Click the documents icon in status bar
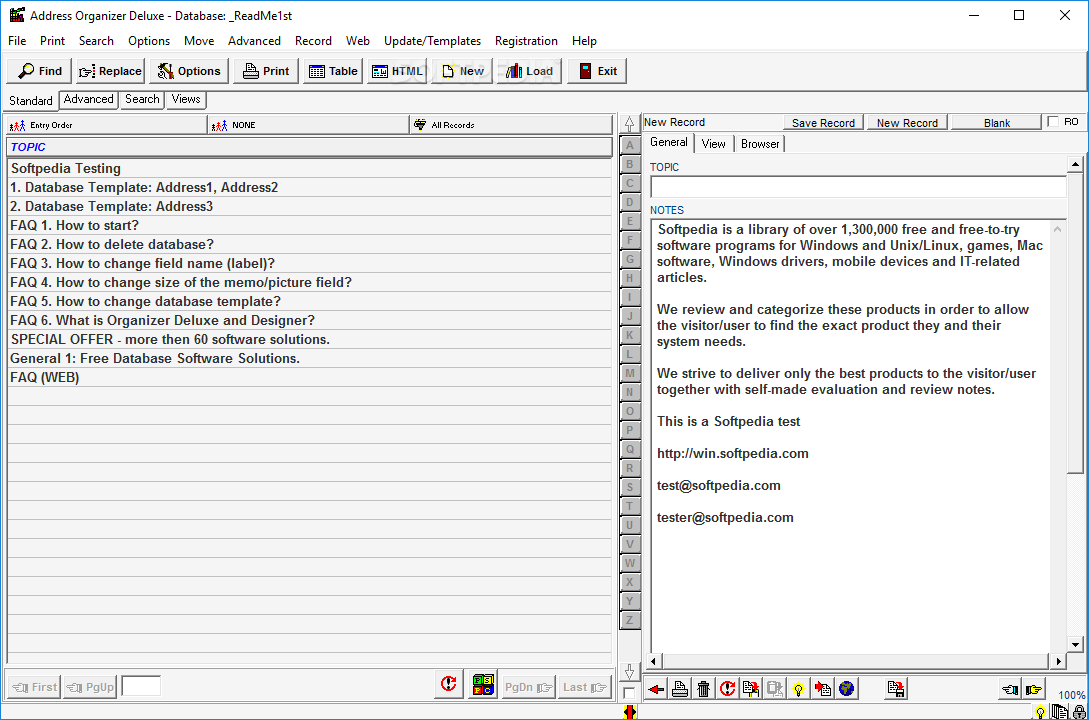 coord(1059,712)
